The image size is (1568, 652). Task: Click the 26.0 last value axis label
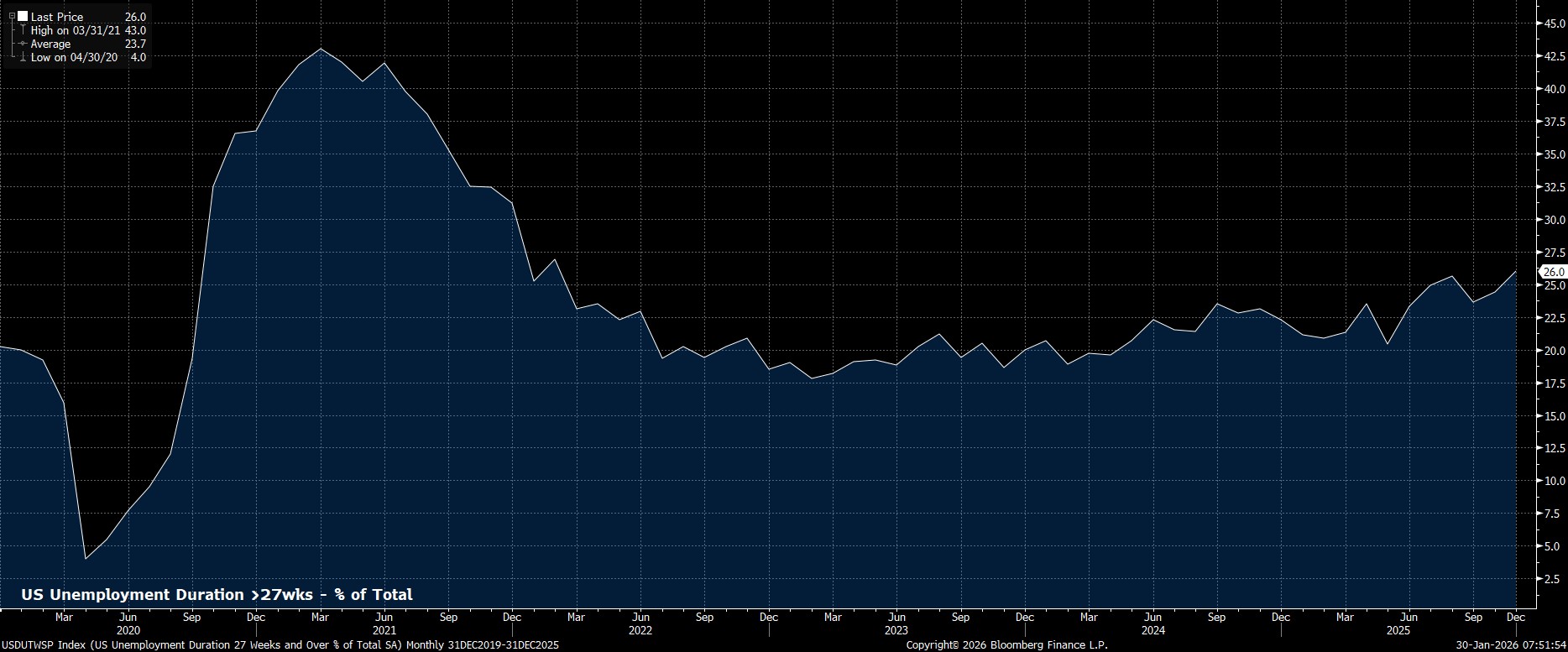tap(1554, 272)
